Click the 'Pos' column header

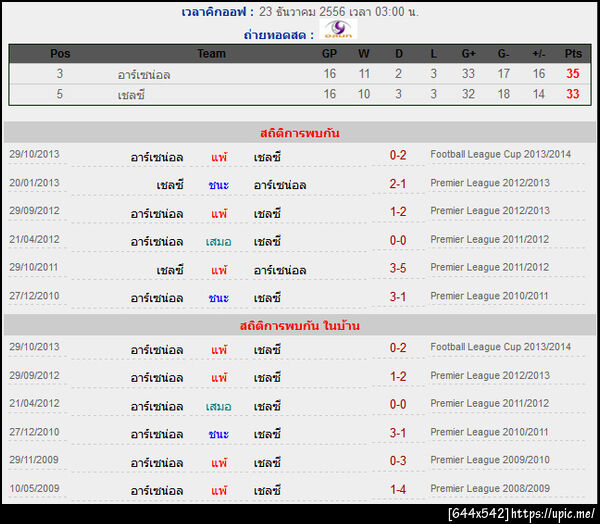point(60,54)
